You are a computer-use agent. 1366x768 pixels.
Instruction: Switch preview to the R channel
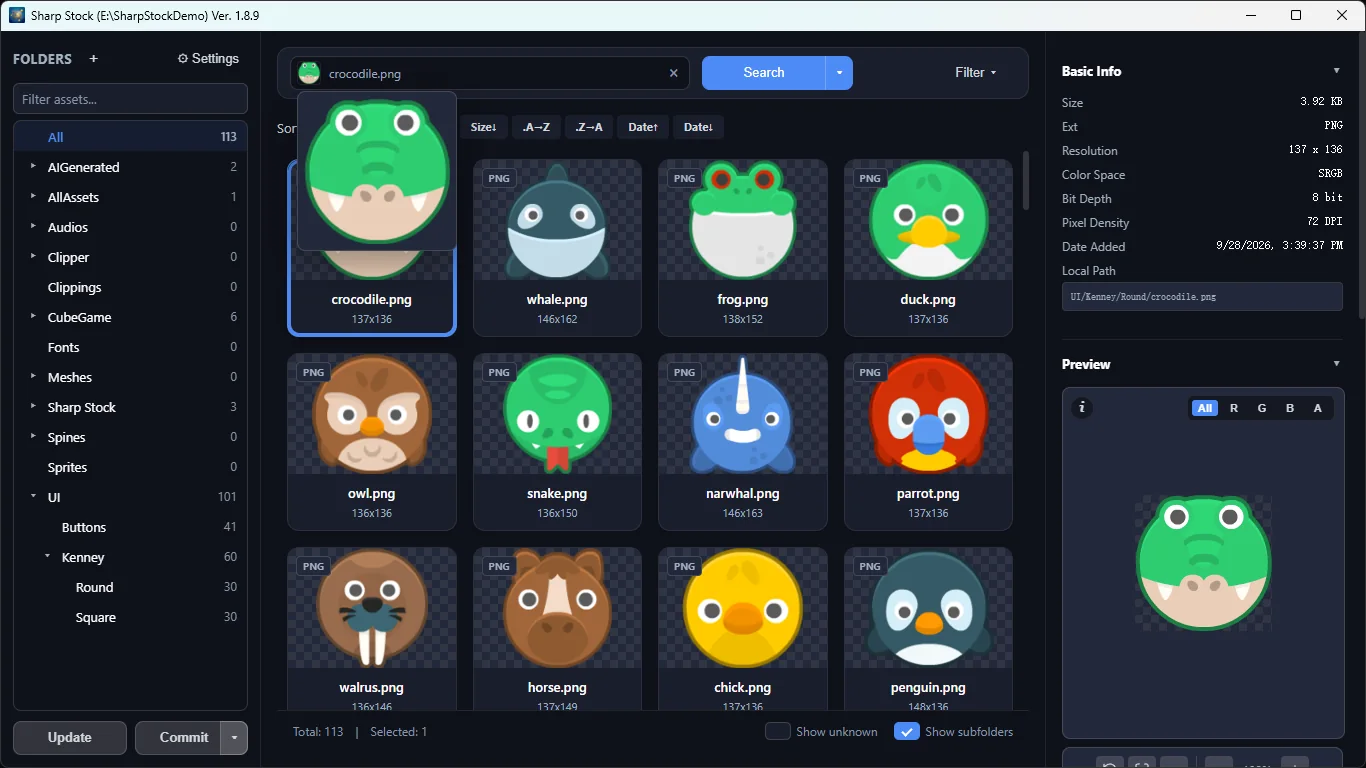1234,408
